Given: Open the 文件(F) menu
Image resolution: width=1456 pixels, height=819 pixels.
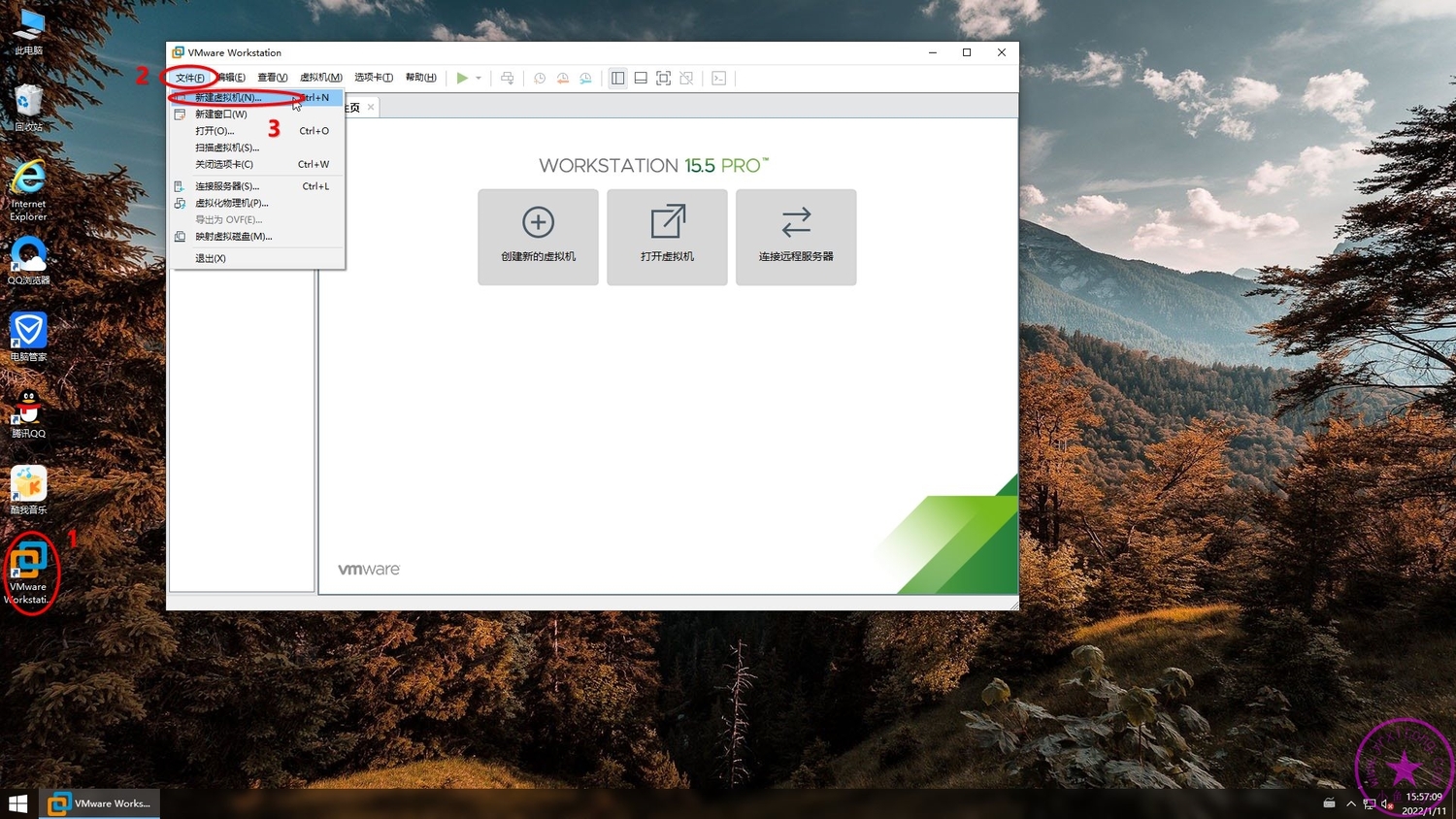Looking at the screenshot, I should 190,78.
